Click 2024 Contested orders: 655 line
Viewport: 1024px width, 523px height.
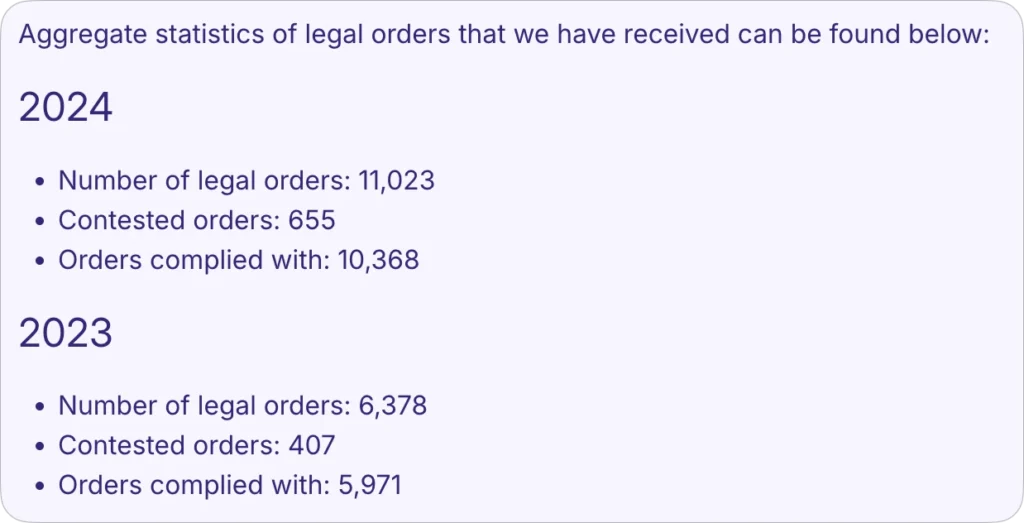tap(197, 220)
